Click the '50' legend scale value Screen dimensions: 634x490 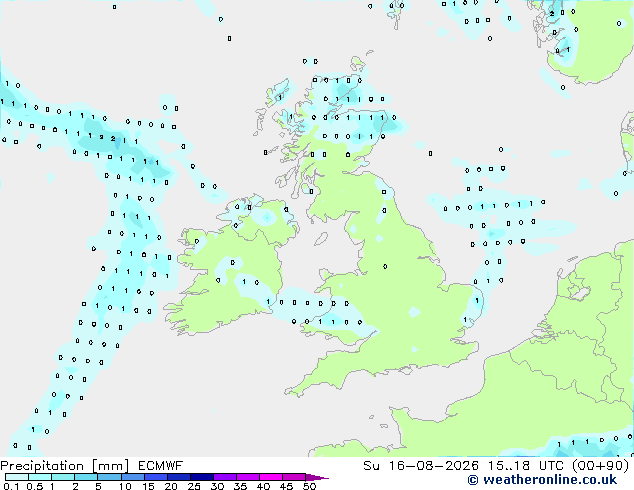[309, 486]
